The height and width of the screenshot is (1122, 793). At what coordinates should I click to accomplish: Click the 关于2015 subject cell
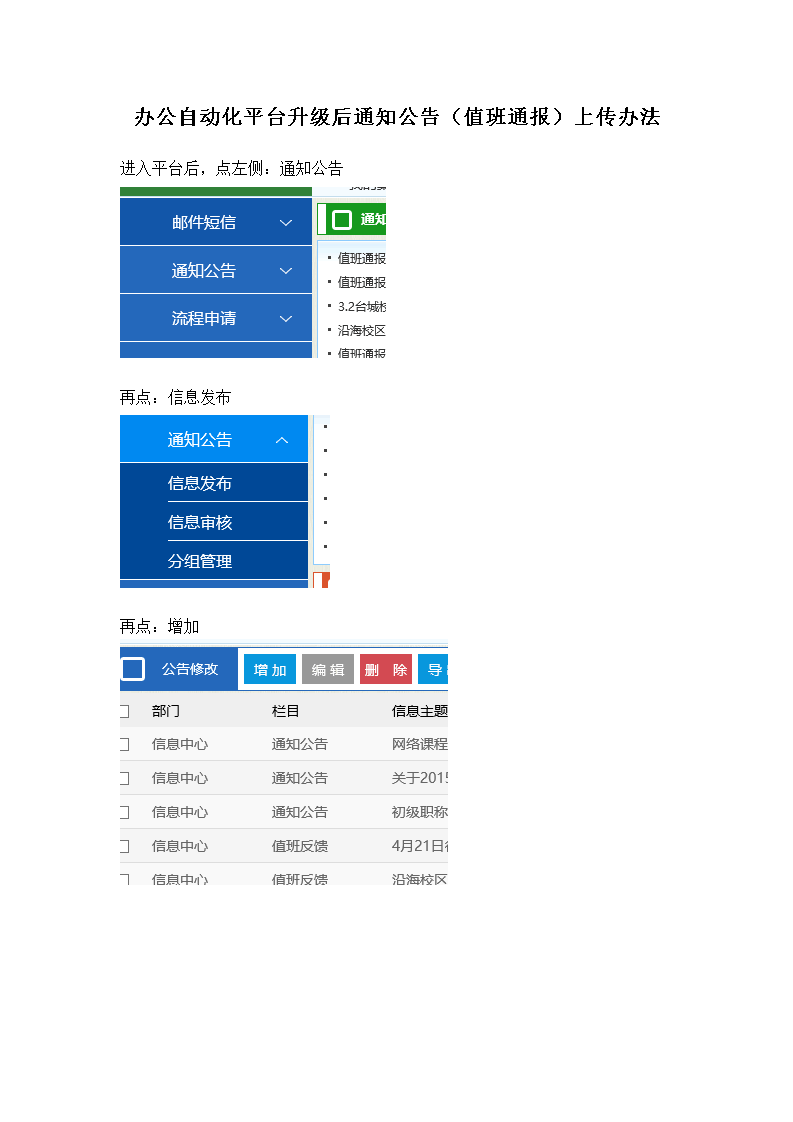[x=419, y=778]
